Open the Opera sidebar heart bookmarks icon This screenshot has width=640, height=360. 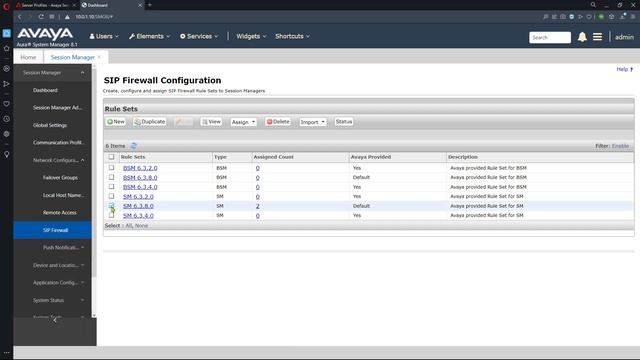(x=7, y=104)
